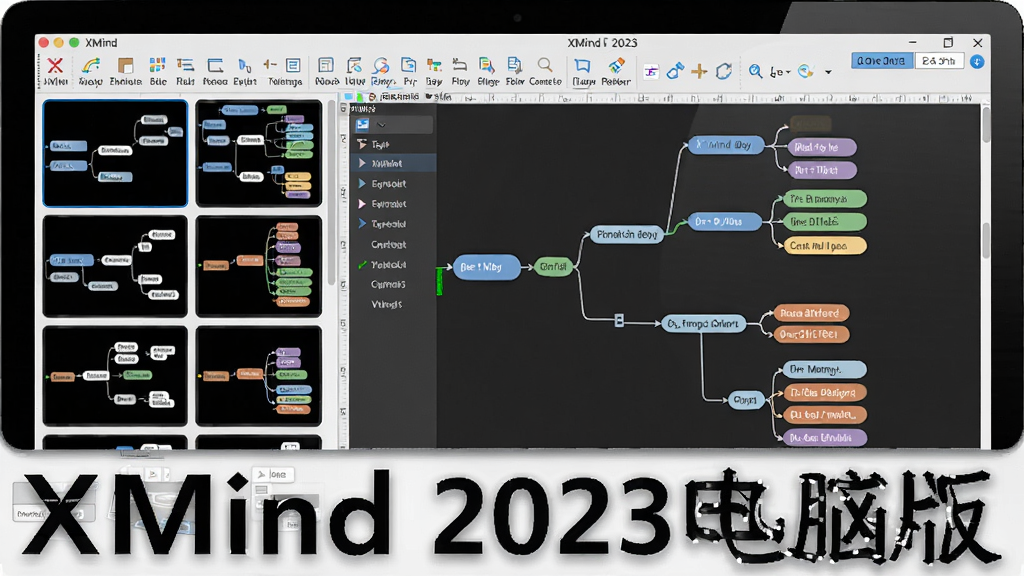Click the orange plus-minus toolbar icon
The height and width of the screenshot is (576, 1024).
270,65
